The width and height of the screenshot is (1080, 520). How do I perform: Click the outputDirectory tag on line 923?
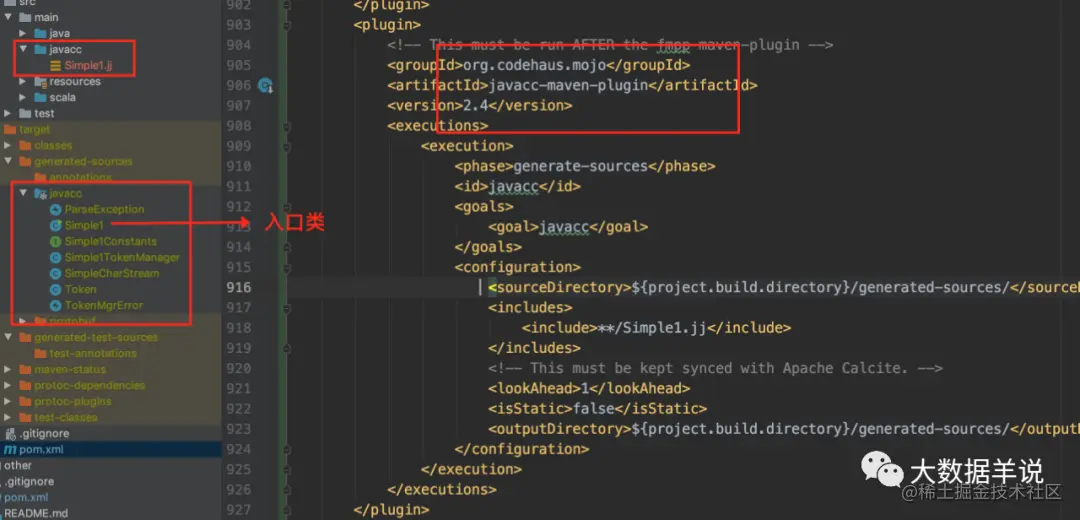(560, 428)
